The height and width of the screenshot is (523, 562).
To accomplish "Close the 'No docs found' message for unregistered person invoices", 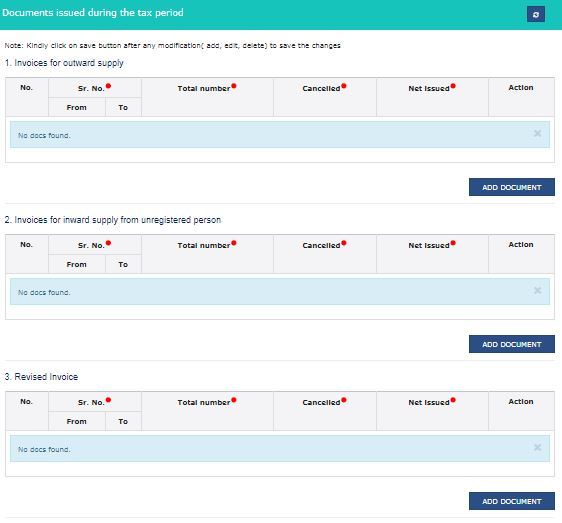I will click(x=537, y=290).
